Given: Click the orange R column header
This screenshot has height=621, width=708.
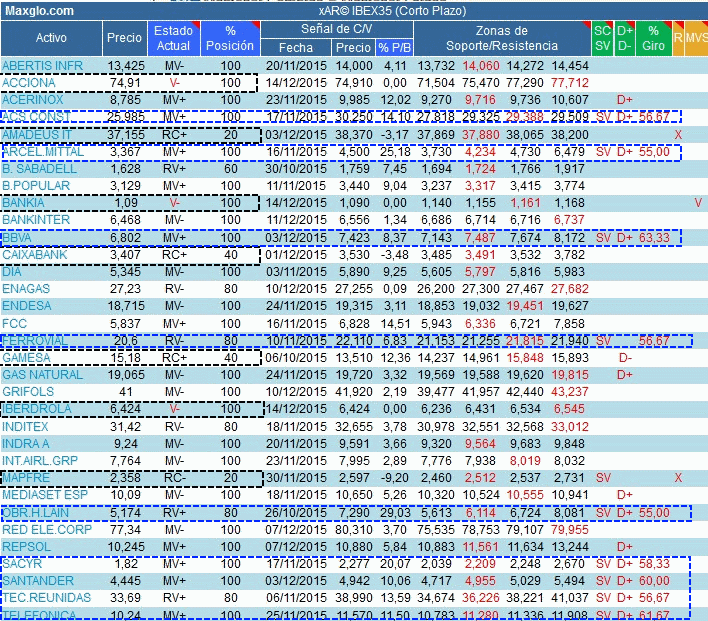Looking at the screenshot, I should click(678, 38).
